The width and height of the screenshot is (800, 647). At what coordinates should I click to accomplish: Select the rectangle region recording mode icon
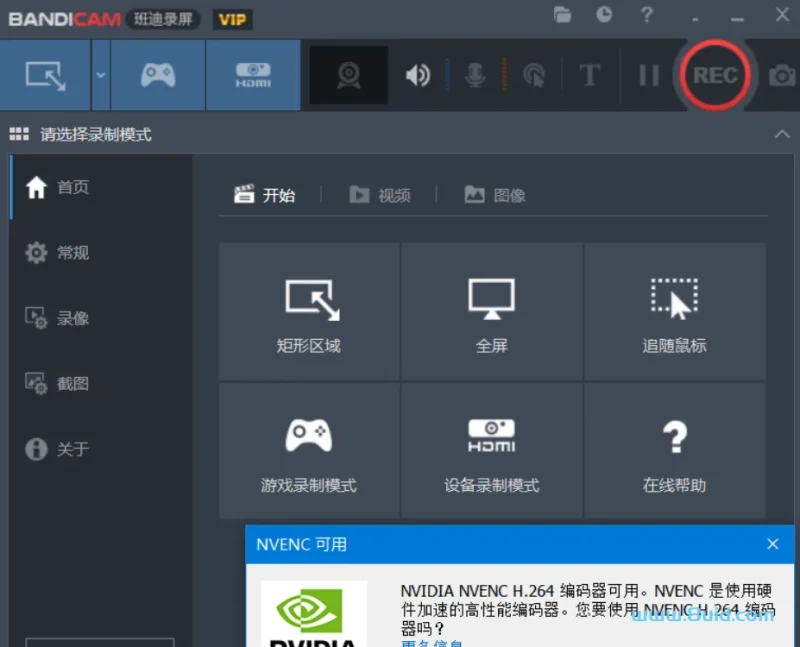[44, 75]
